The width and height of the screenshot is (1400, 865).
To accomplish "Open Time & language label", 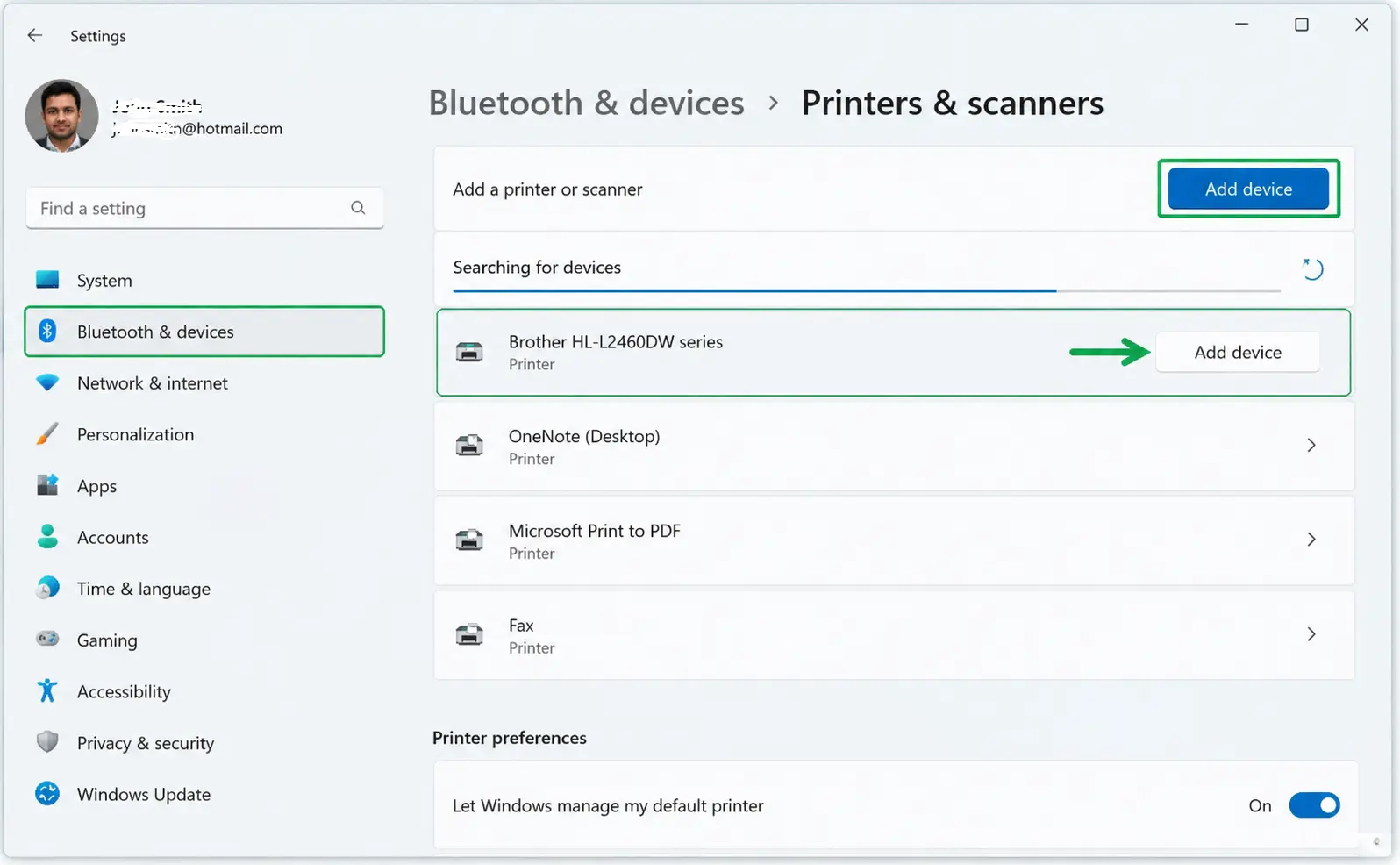I will tap(144, 589).
